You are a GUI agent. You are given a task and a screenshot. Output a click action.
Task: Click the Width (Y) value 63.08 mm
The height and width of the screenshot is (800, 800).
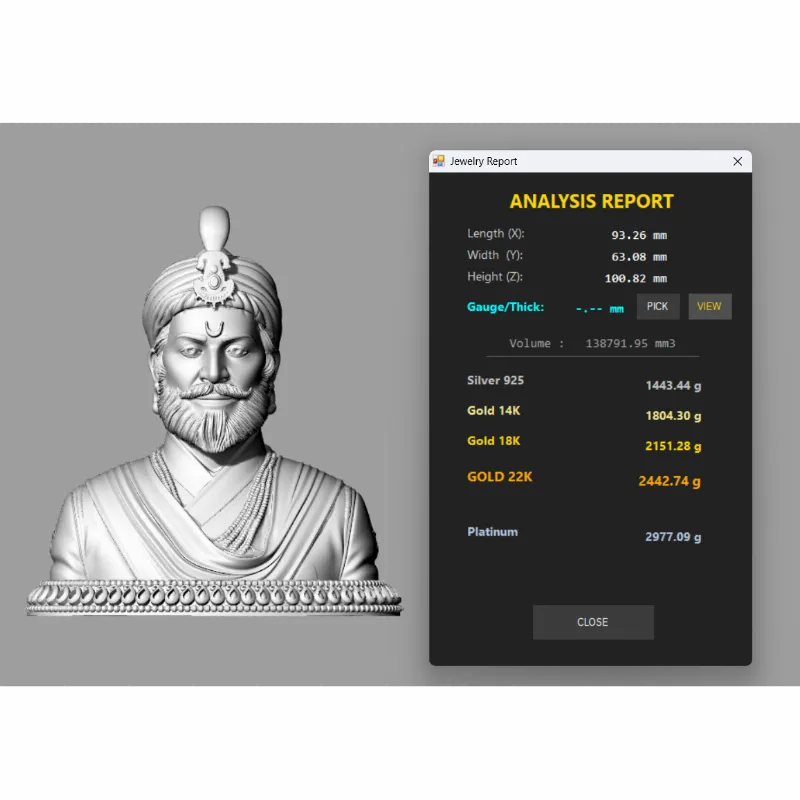click(x=638, y=257)
